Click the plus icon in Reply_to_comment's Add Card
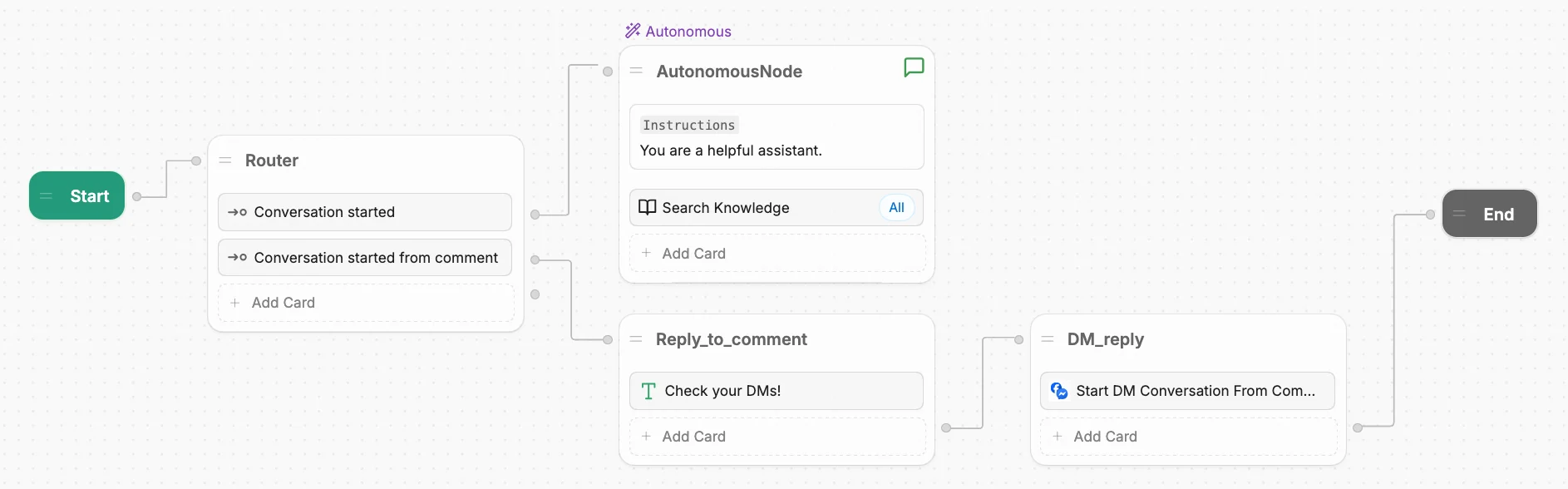 (x=646, y=436)
